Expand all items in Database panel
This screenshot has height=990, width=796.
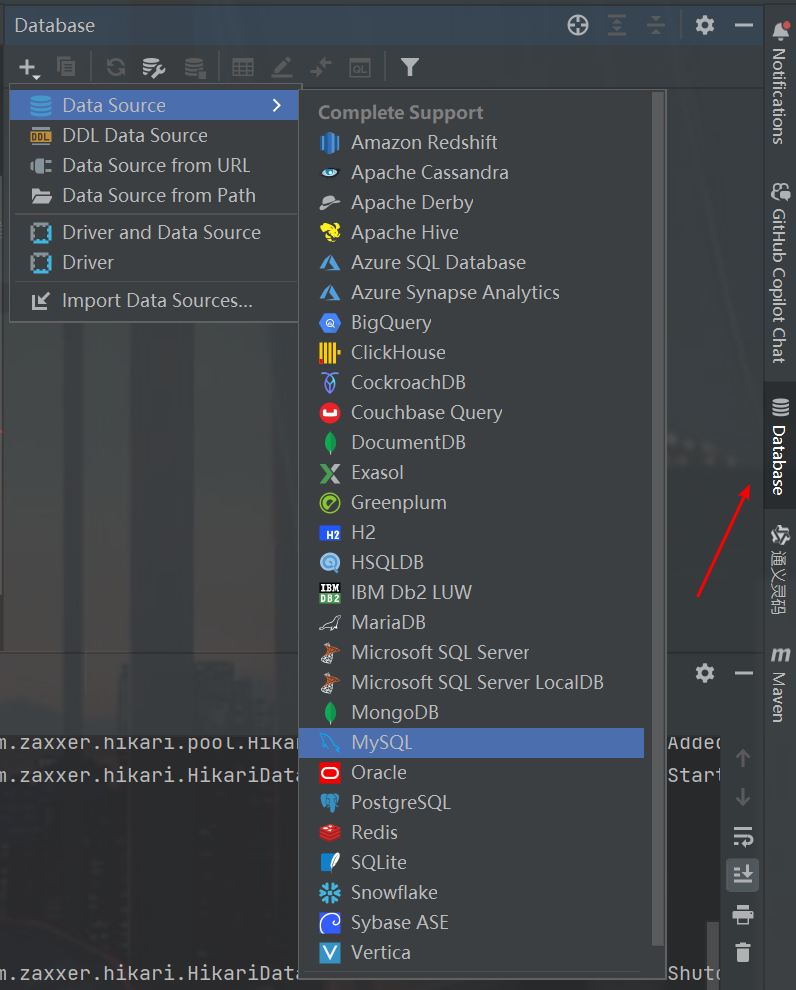pyautogui.click(x=617, y=25)
